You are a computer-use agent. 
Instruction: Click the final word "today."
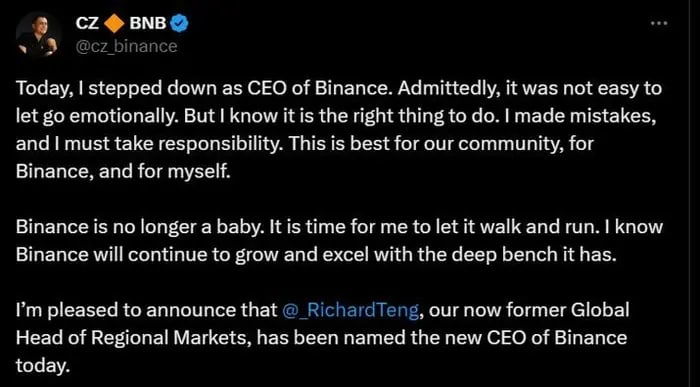43,366
